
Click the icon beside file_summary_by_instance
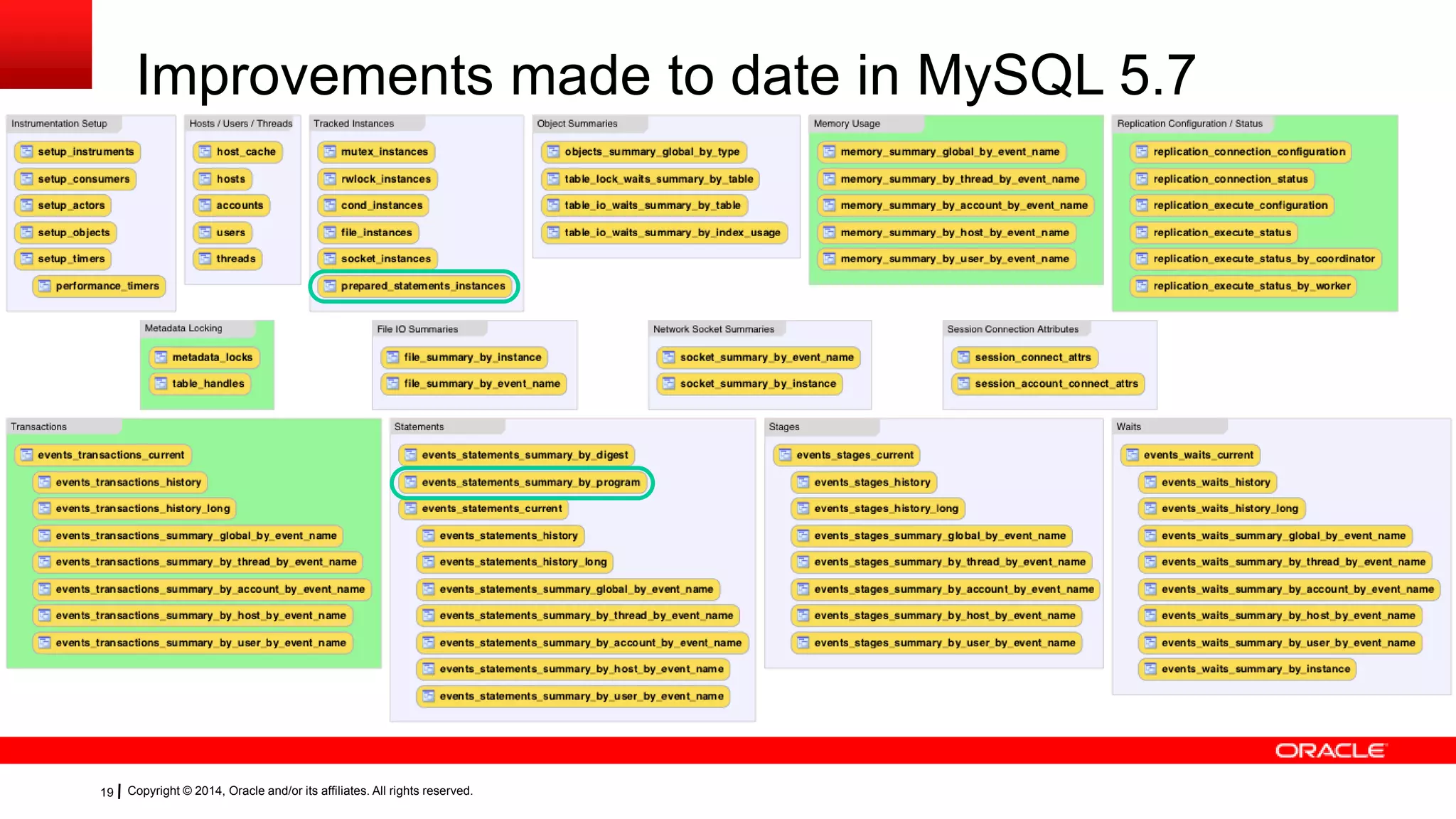pos(393,357)
